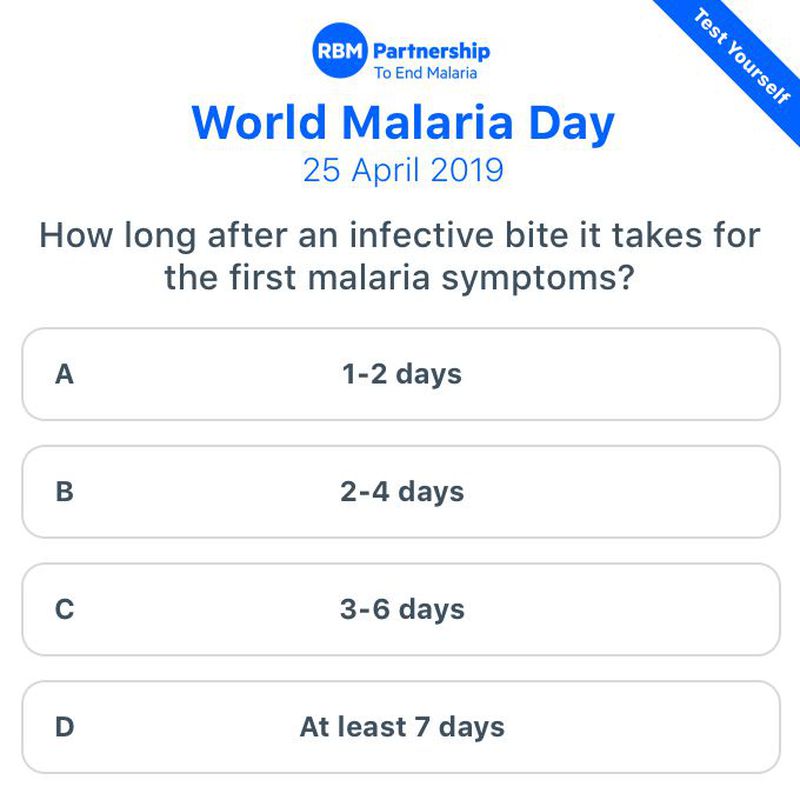Click the question line starting "How long after"
Viewport: 800px width, 800px height.
[400, 236]
